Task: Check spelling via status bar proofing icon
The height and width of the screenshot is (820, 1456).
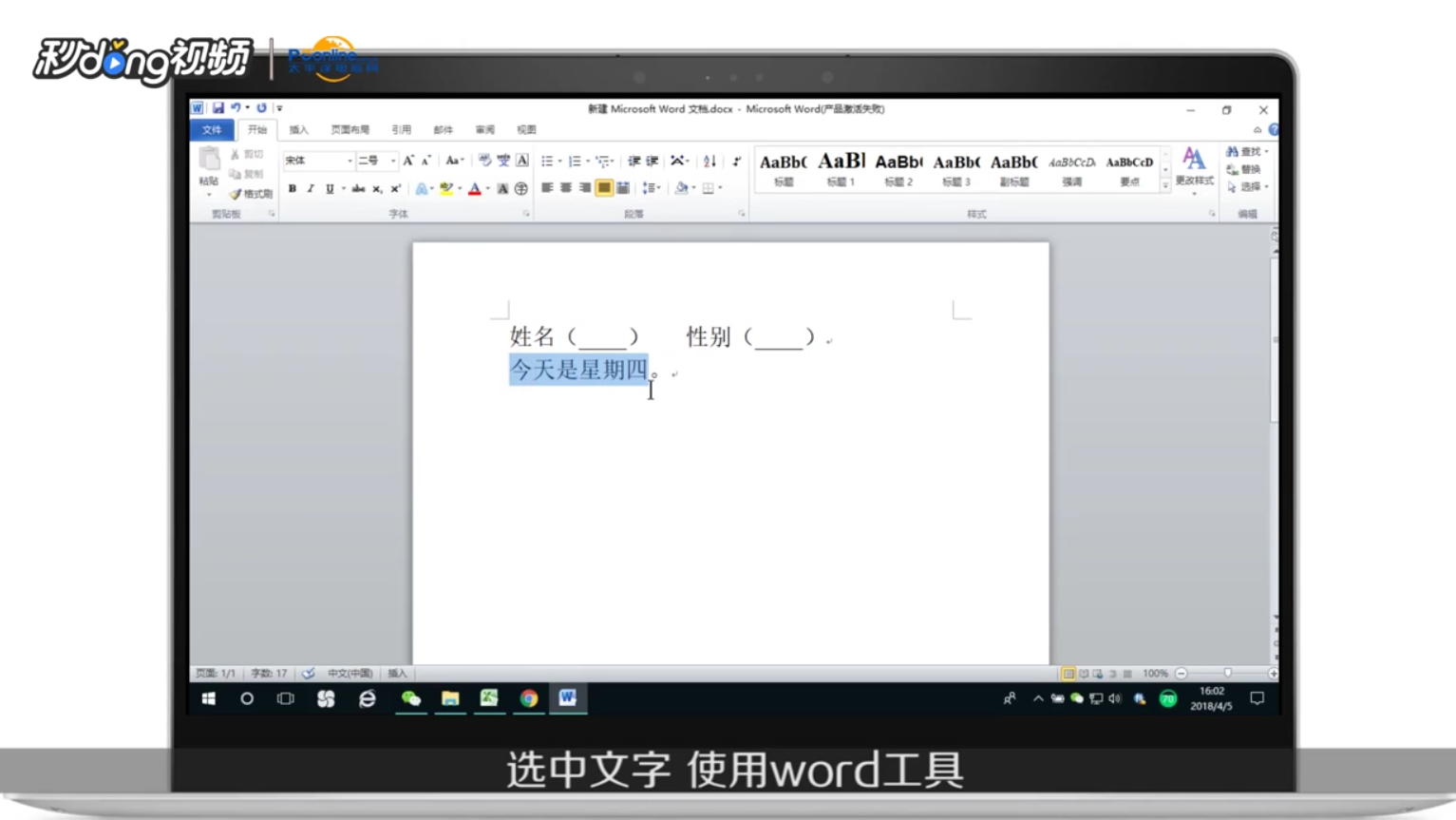Action: tap(309, 673)
